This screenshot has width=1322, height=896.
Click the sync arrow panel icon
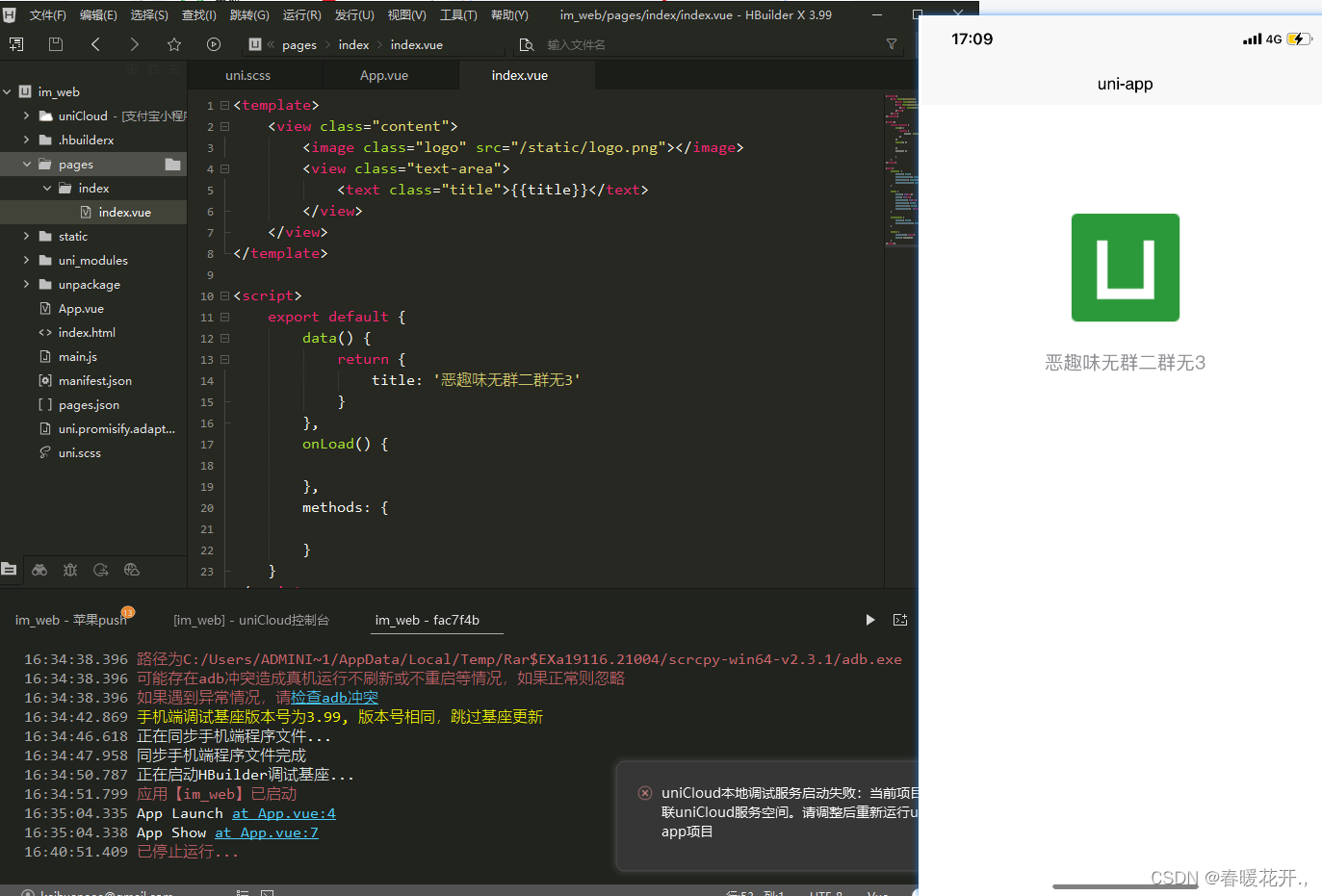click(x=101, y=570)
